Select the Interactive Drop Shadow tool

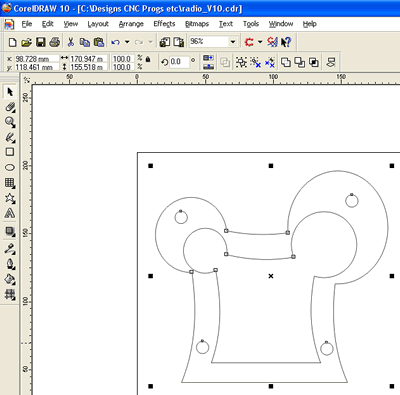[10, 232]
